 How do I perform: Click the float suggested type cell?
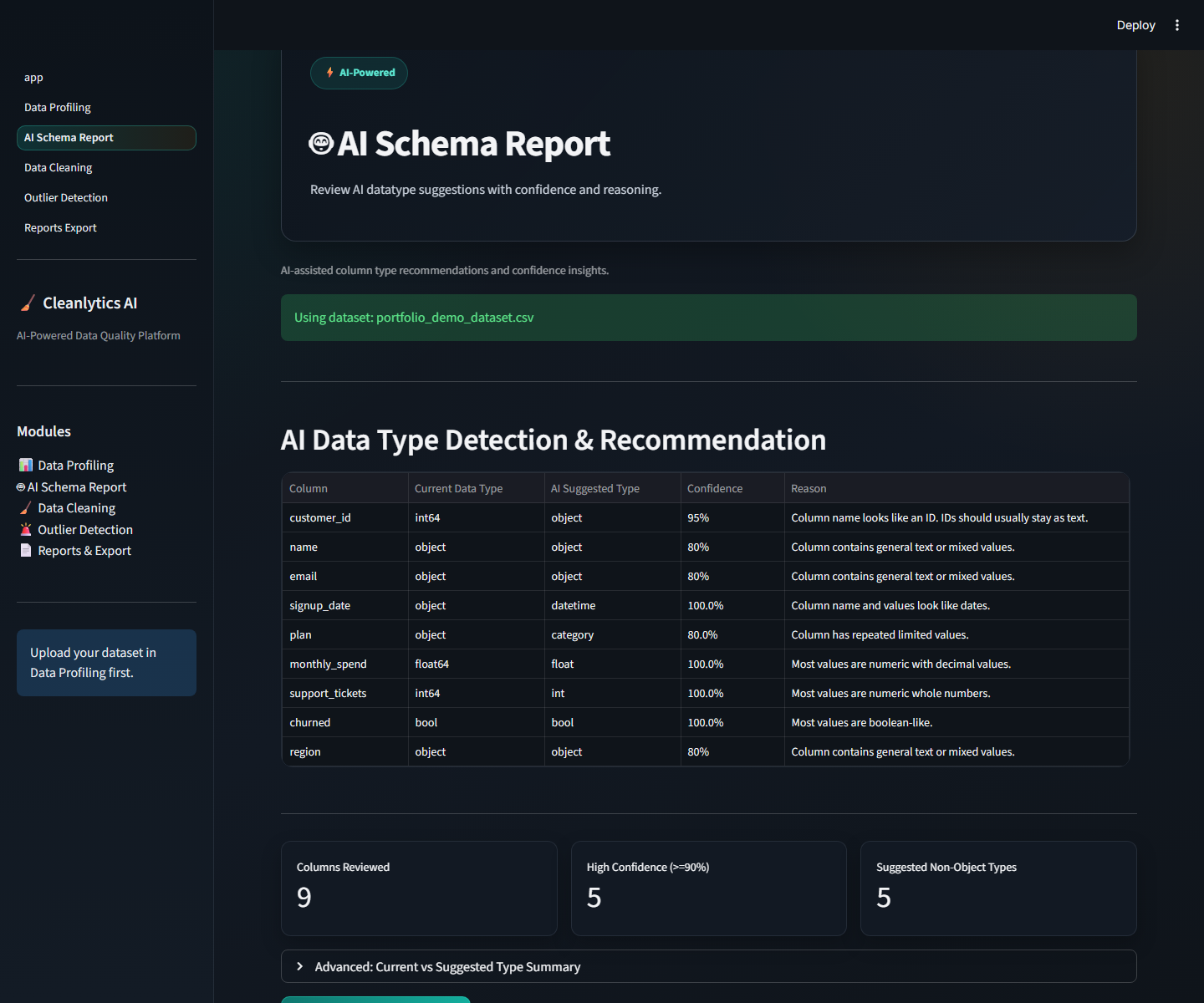613,664
